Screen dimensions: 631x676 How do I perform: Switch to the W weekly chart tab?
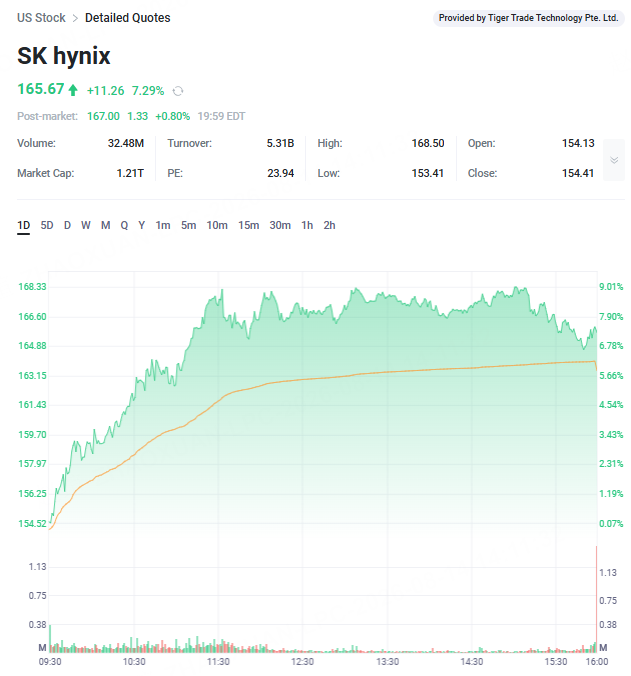[86, 225]
